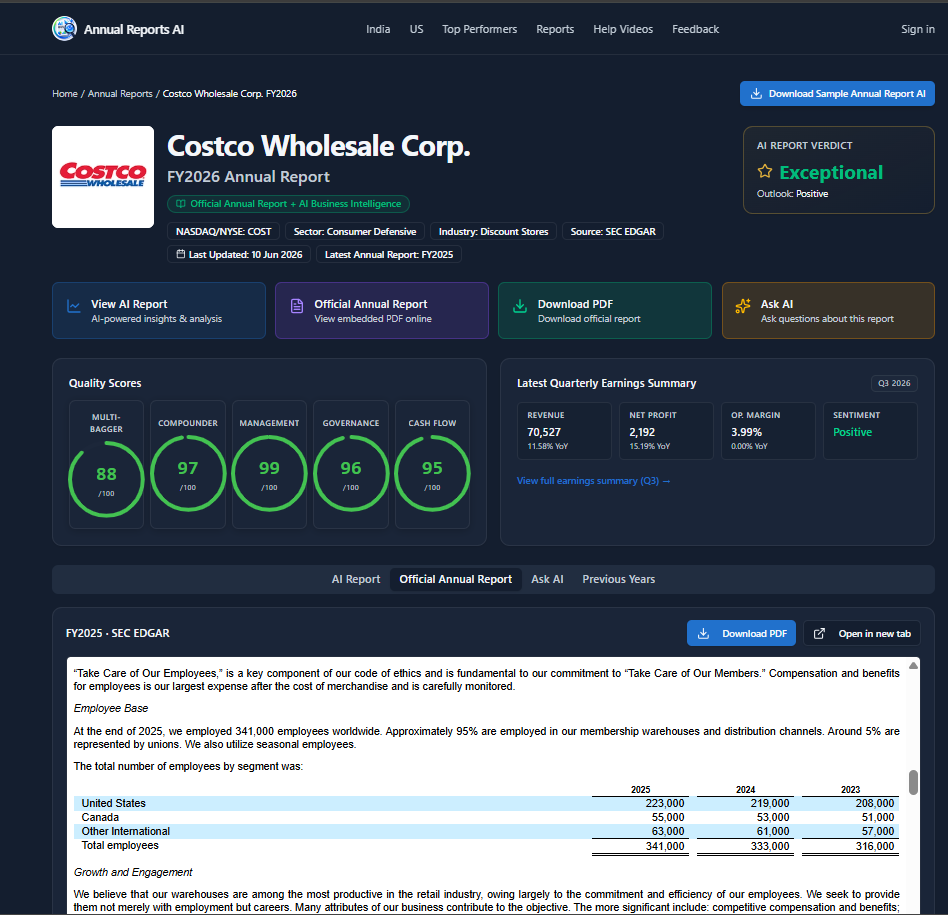The image size is (948, 915).
Task: Click the Positive sentiment value
Action: click(x=852, y=432)
